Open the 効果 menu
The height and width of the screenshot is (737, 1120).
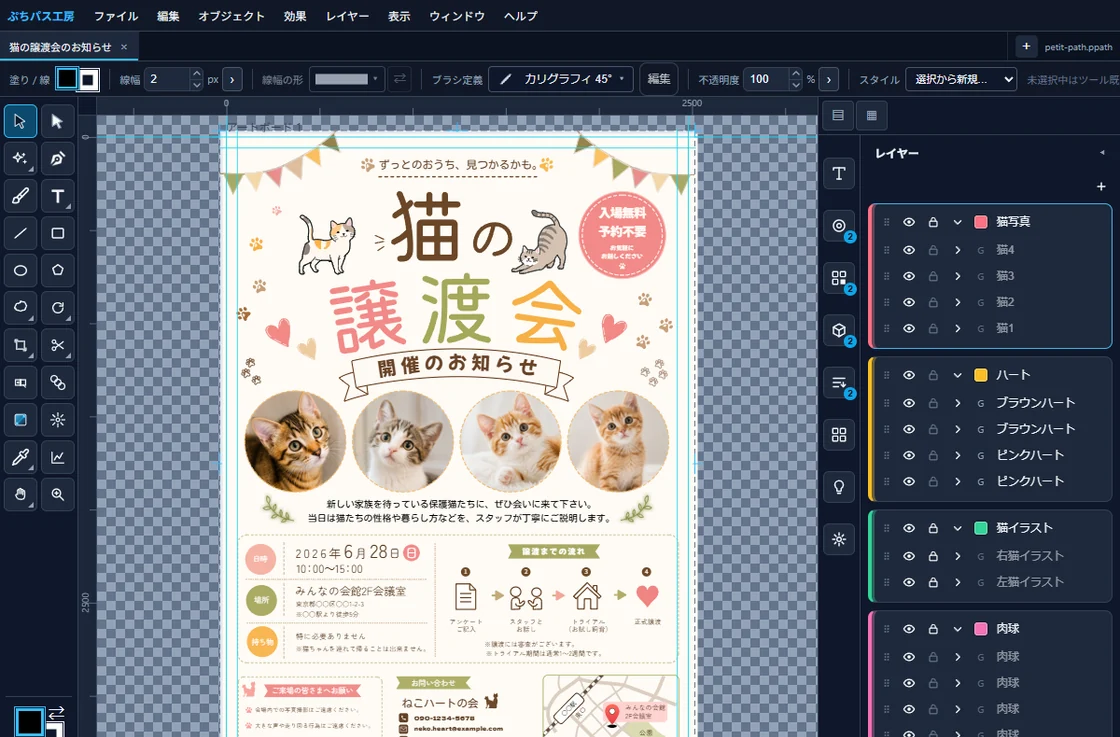[295, 16]
